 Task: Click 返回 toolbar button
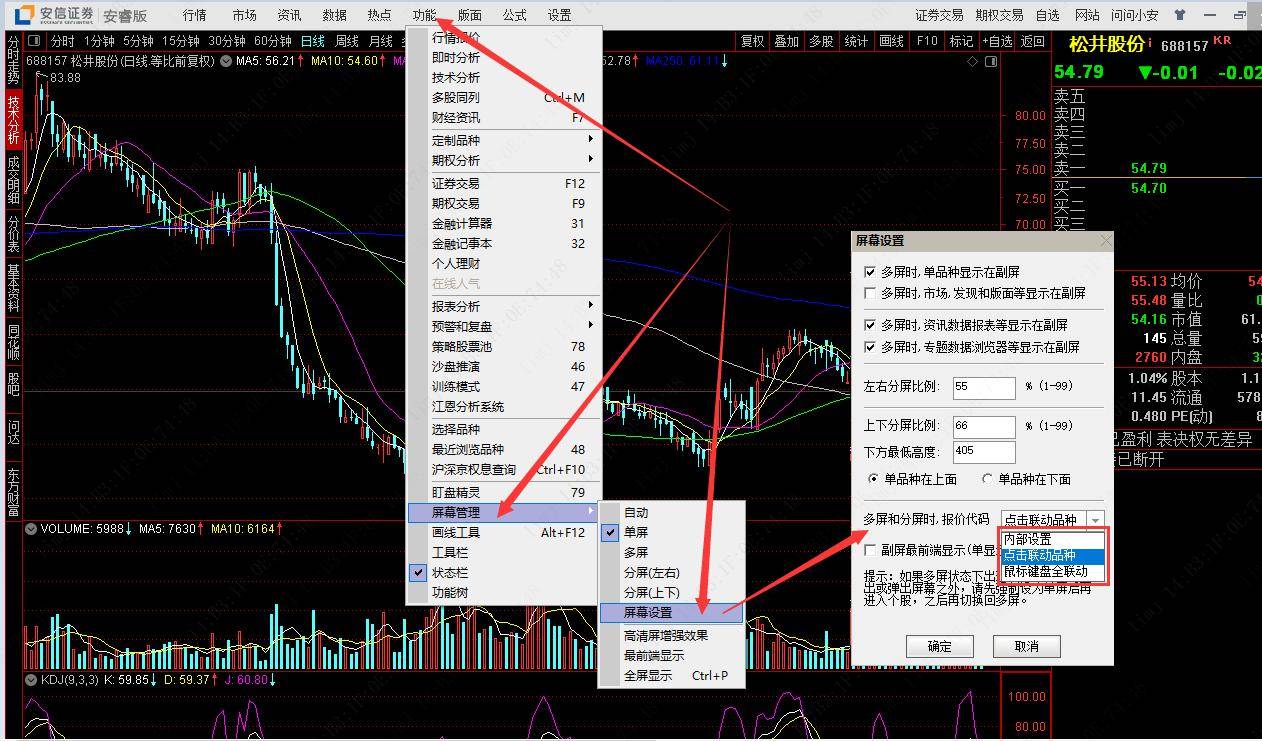click(x=1032, y=41)
